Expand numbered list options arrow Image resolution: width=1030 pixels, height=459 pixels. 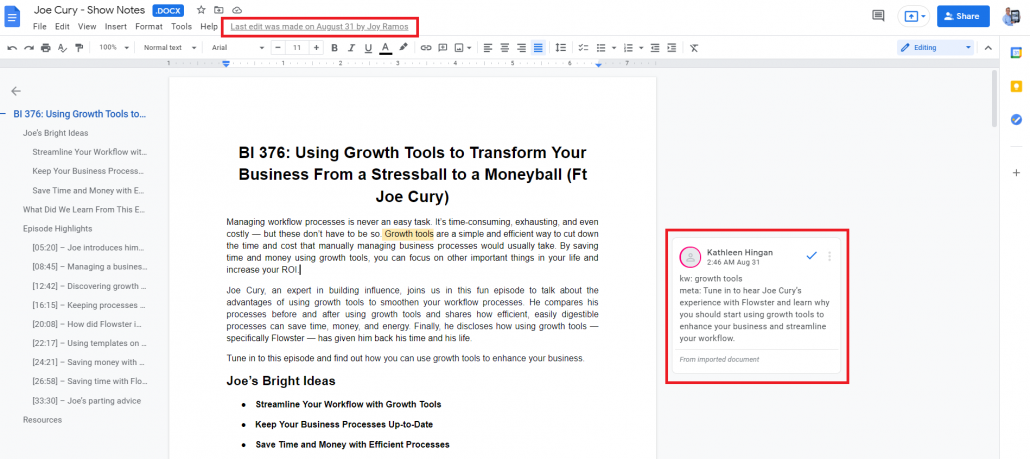pyautogui.click(x=640, y=48)
